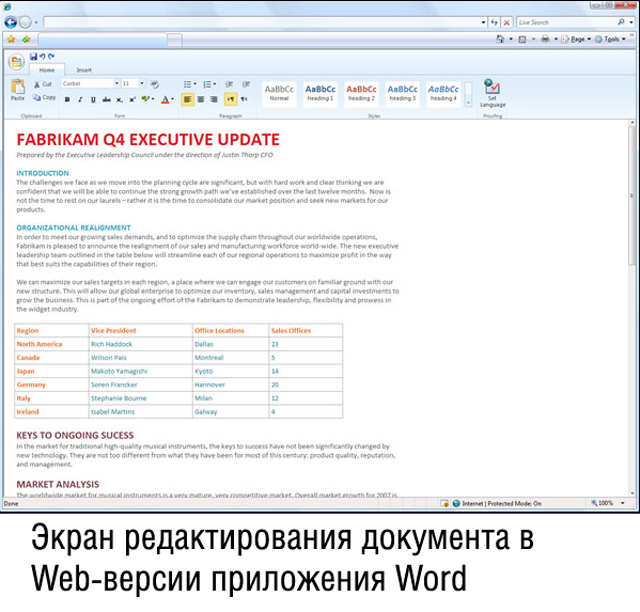Print with the browser printer icon
The width and height of the screenshot is (640, 612).
[545, 39]
